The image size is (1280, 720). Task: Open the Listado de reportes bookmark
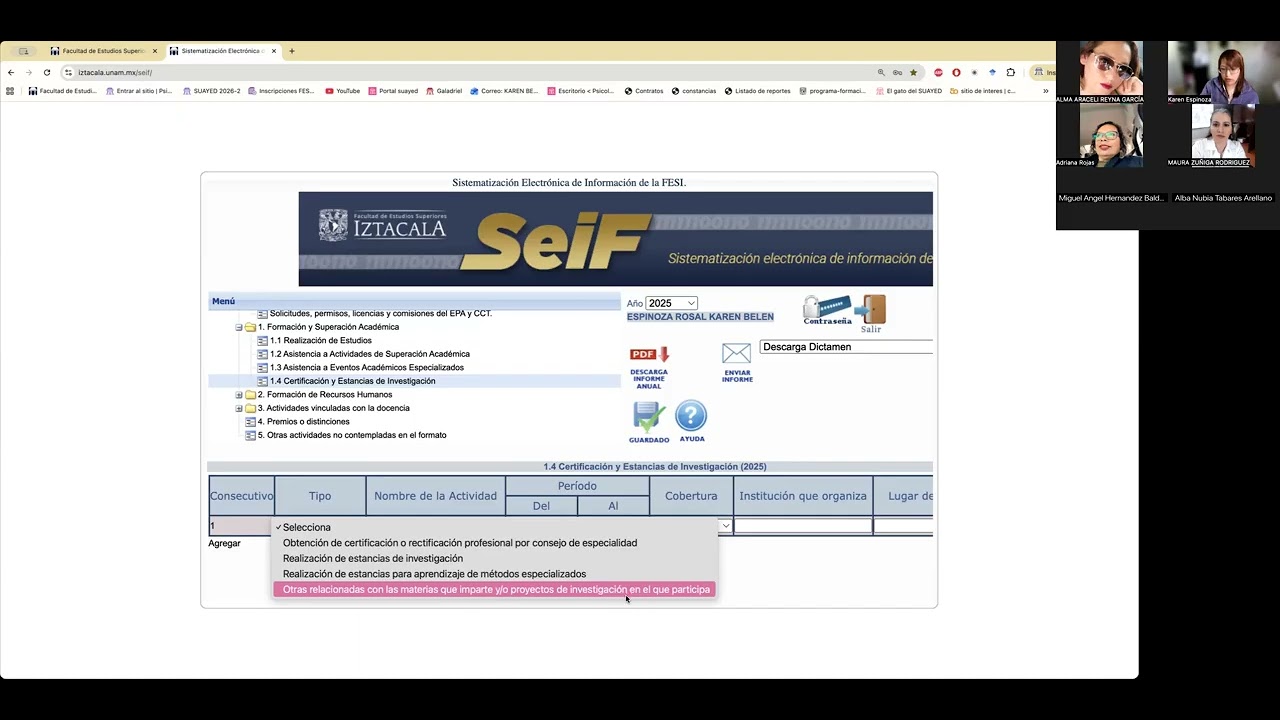click(757, 91)
